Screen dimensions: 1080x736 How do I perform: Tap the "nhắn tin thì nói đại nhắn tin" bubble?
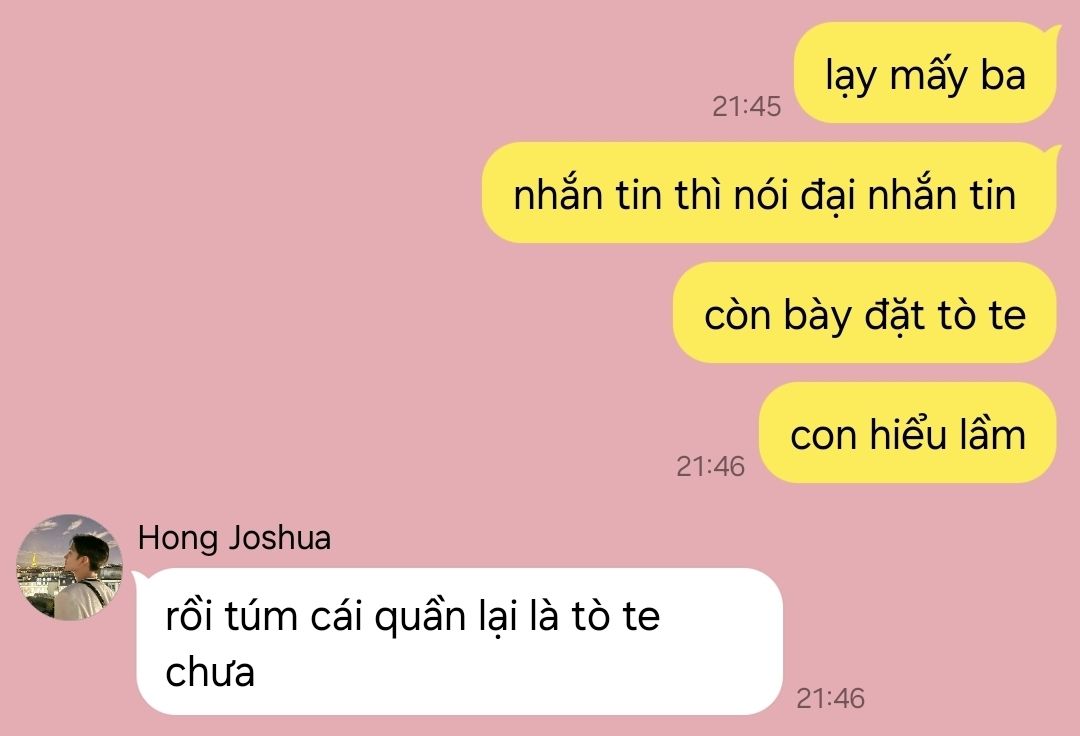769,193
